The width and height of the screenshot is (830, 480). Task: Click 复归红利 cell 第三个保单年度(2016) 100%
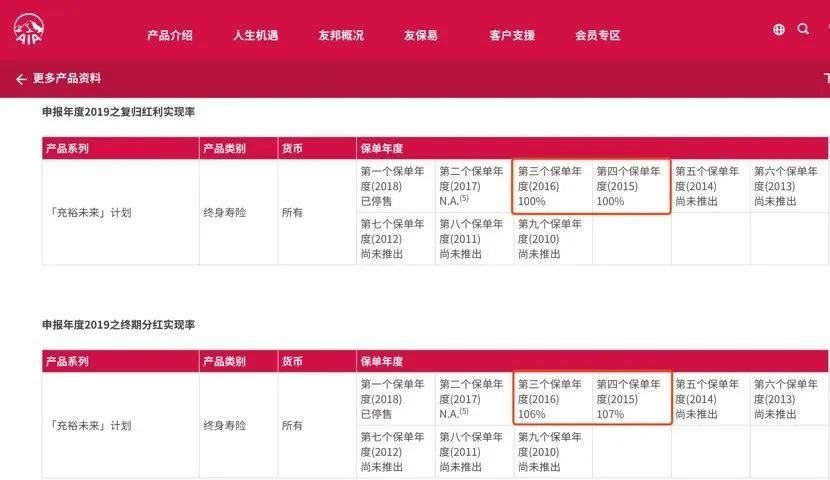pos(553,186)
